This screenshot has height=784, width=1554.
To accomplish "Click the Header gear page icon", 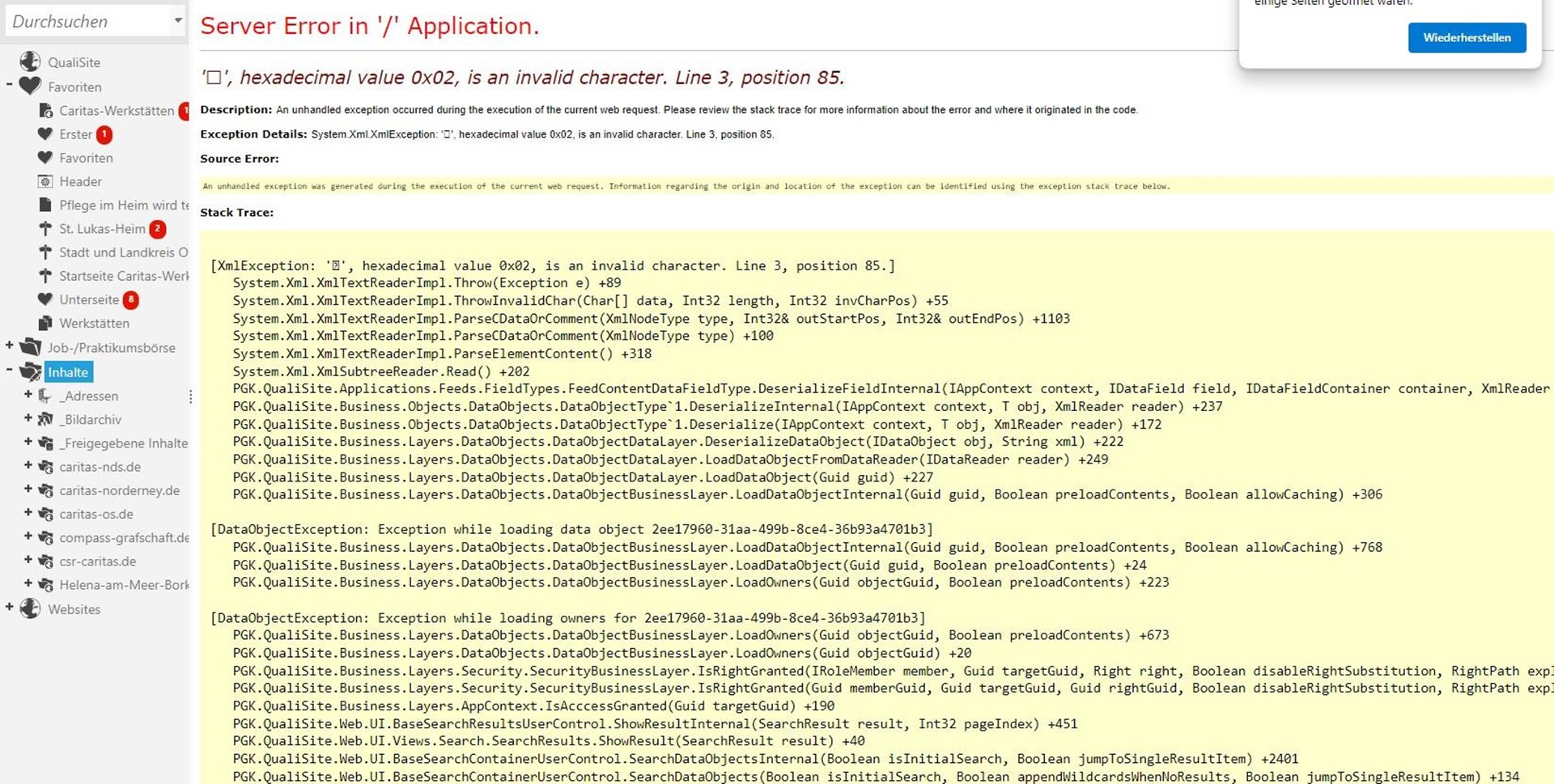I will click(46, 181).
